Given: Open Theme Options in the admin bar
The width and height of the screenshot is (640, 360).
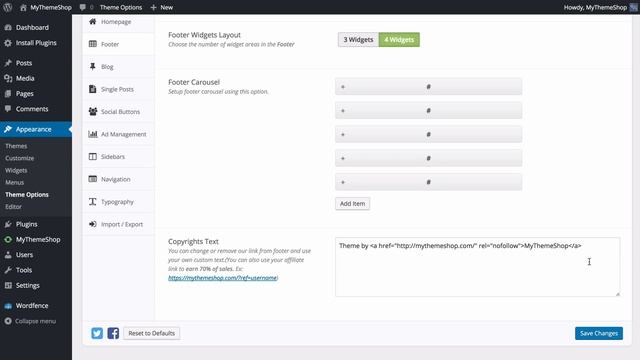Looking at the screenshot, I should click(121, 7).
